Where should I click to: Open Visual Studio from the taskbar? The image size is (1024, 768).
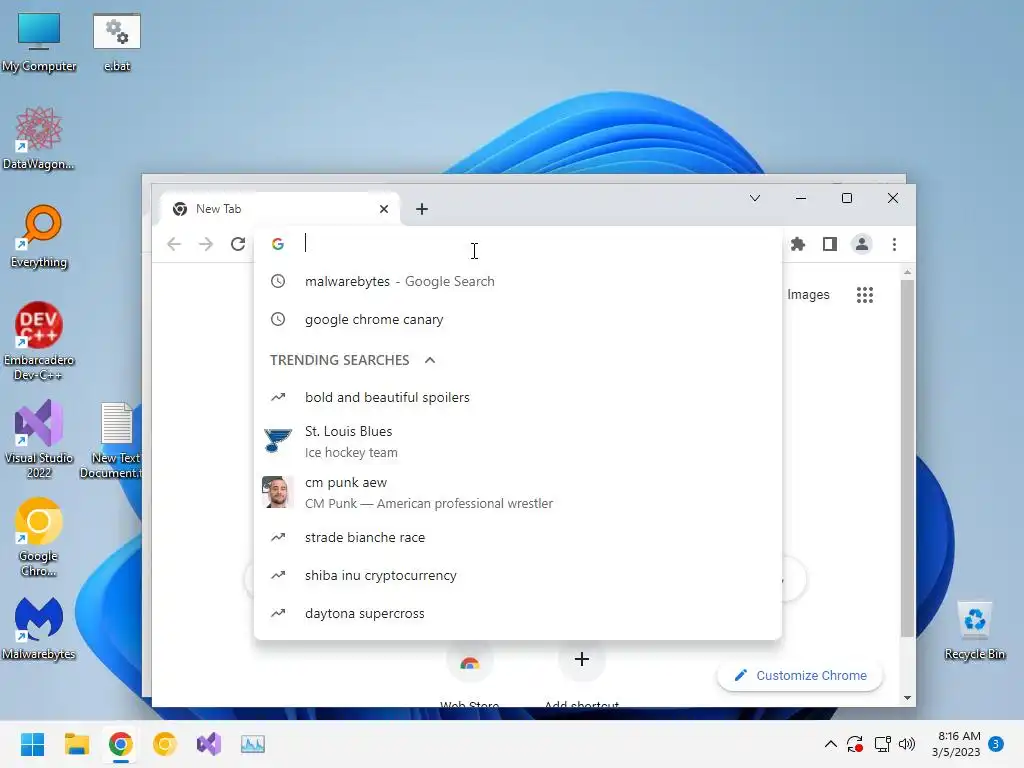point(209,744)
